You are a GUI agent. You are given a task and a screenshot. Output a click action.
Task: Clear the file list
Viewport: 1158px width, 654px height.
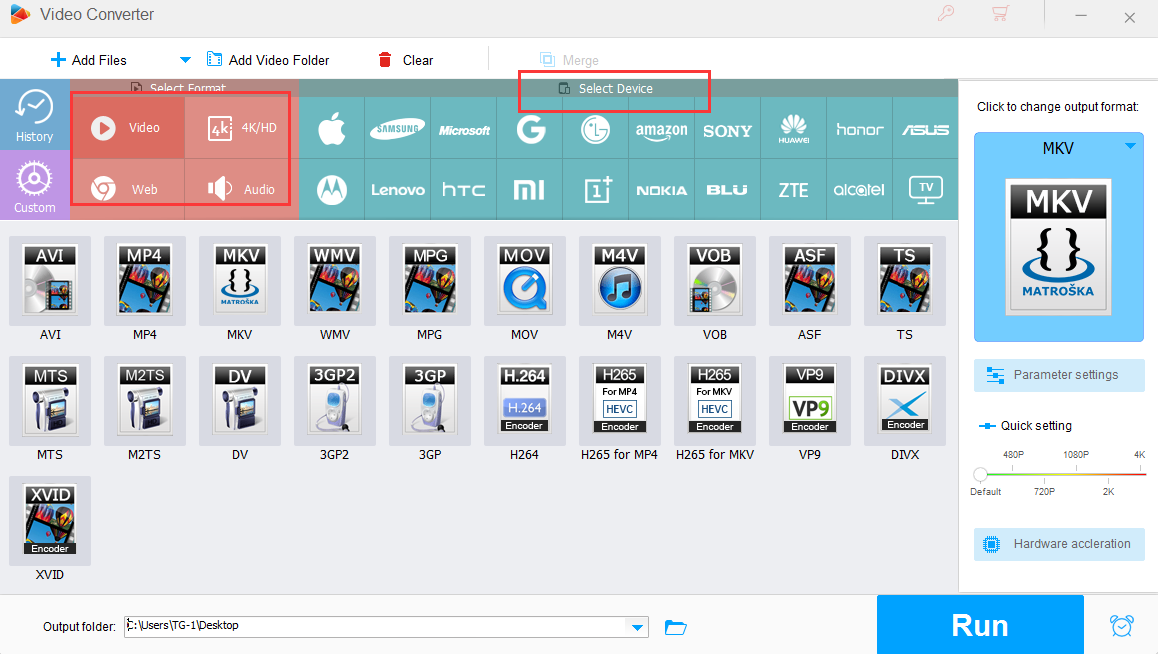405,60
